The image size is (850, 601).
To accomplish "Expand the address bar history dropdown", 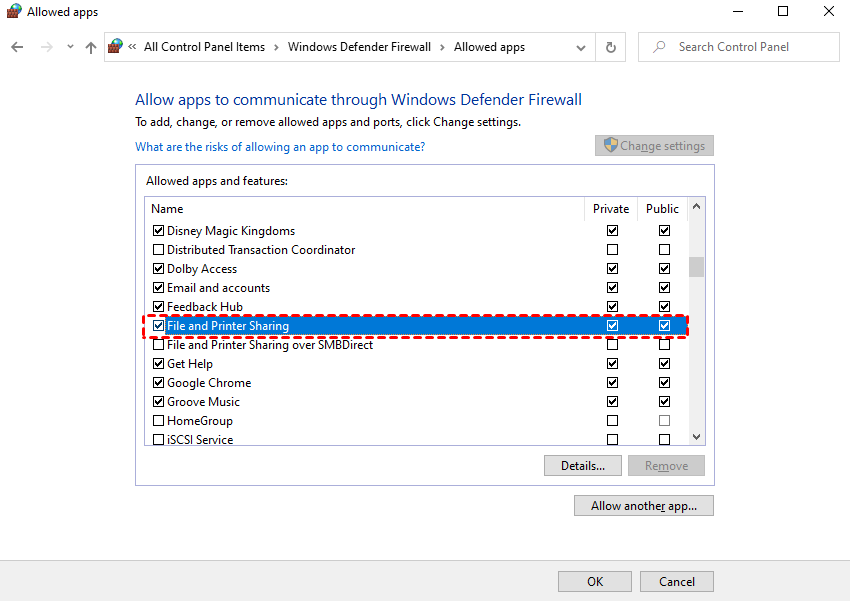I will point(581,48).
